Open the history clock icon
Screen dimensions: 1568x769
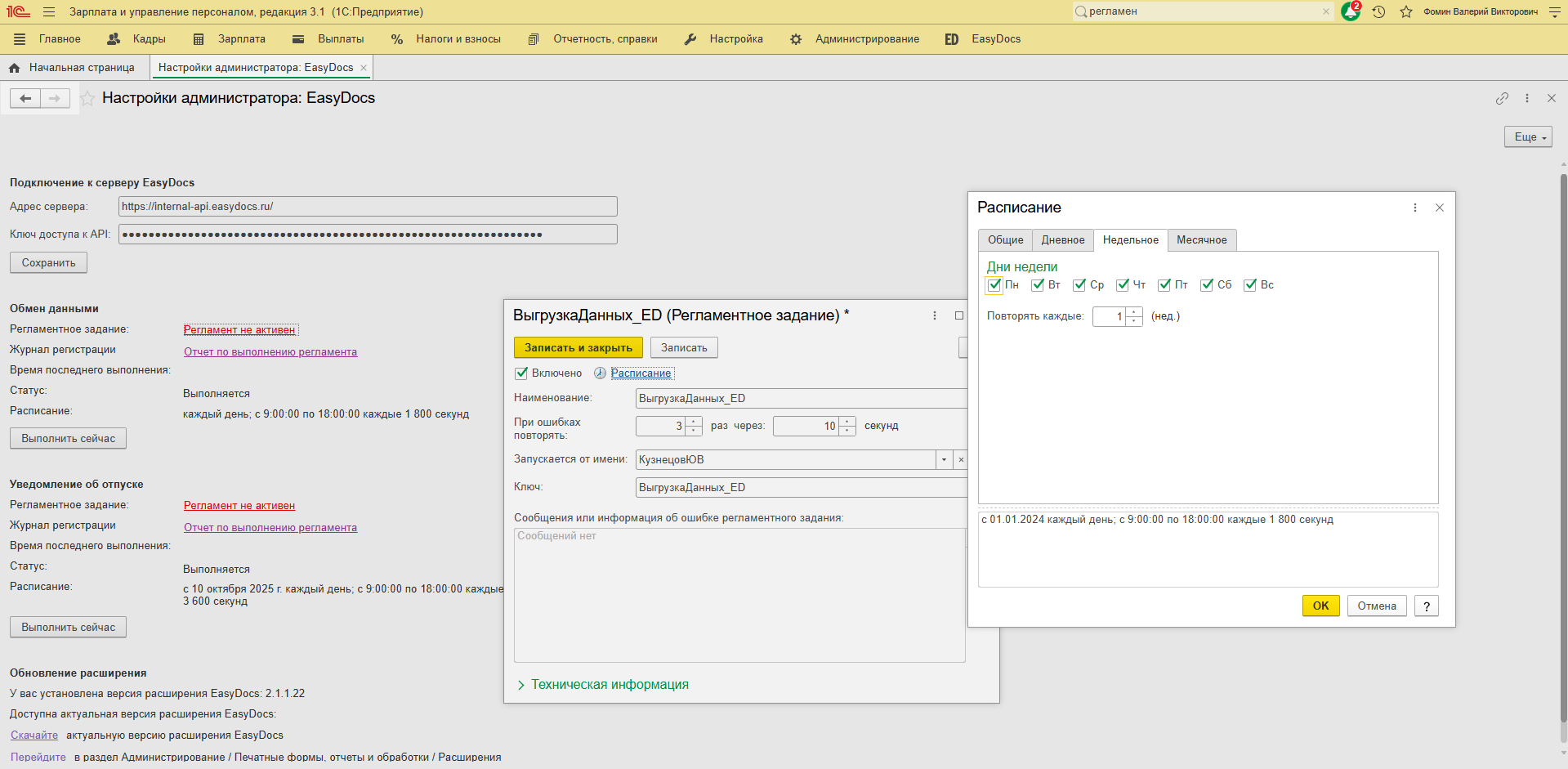(x=1378, y=11)
